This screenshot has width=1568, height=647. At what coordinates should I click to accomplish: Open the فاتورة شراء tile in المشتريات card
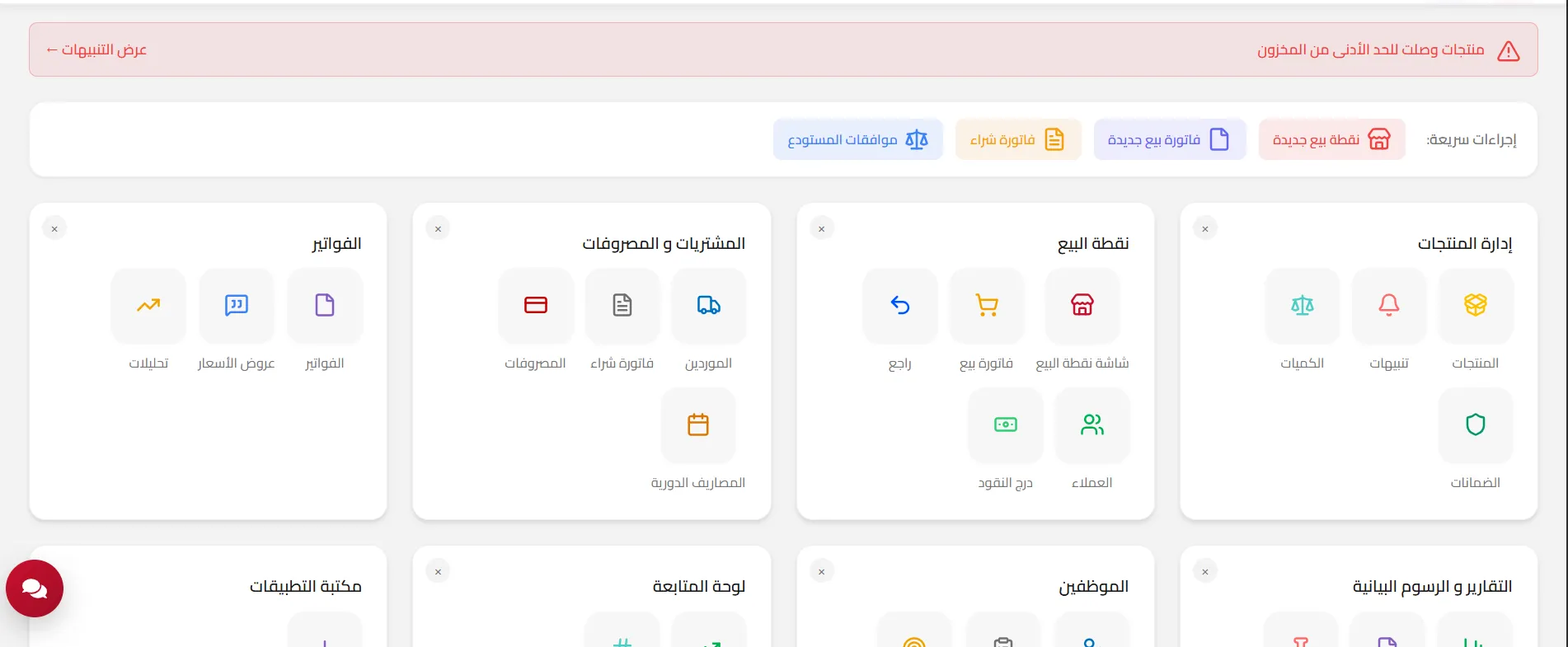[622, 306]
